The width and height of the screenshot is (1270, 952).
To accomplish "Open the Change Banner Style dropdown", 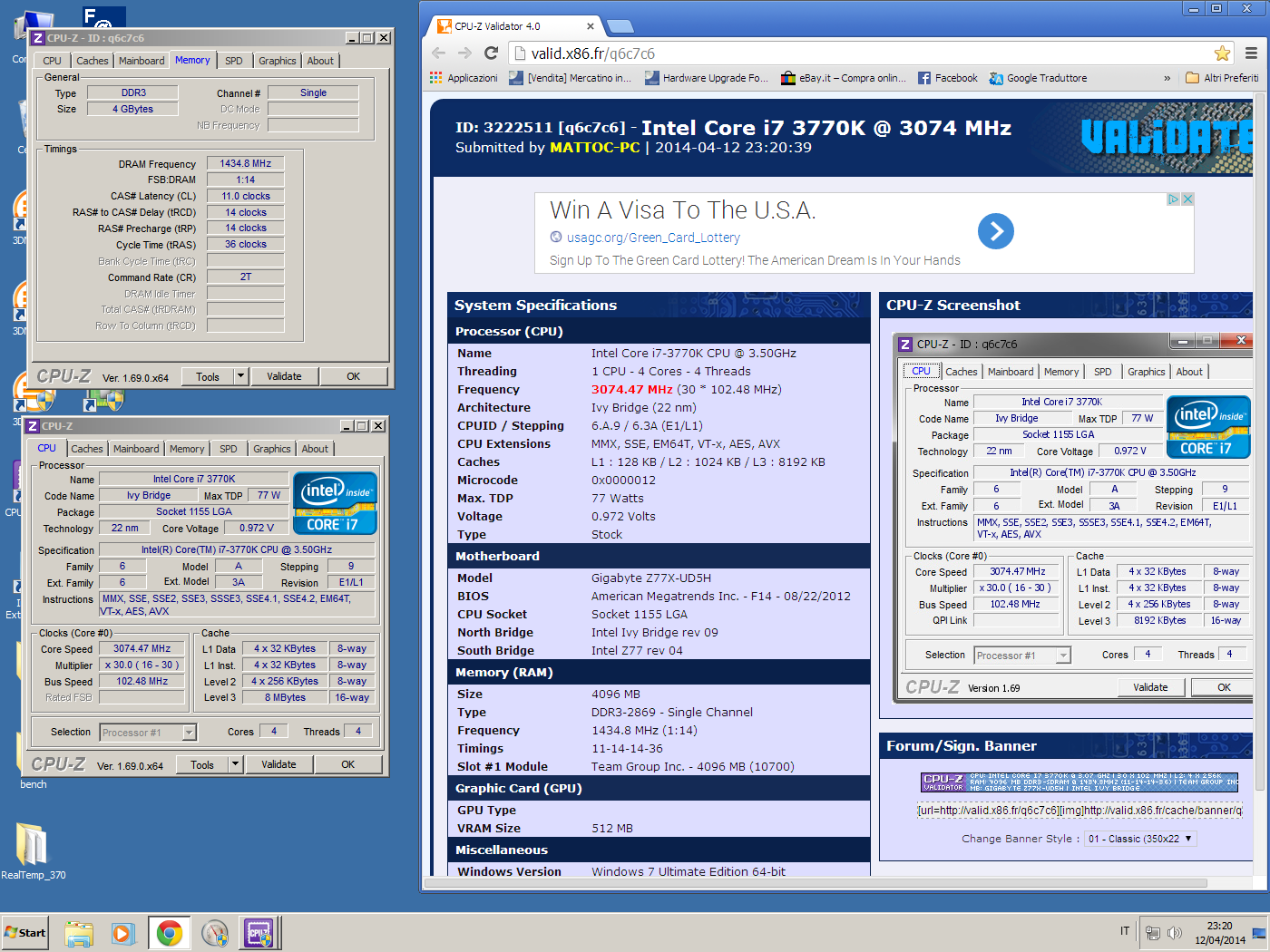I will tap(1141, 839).
